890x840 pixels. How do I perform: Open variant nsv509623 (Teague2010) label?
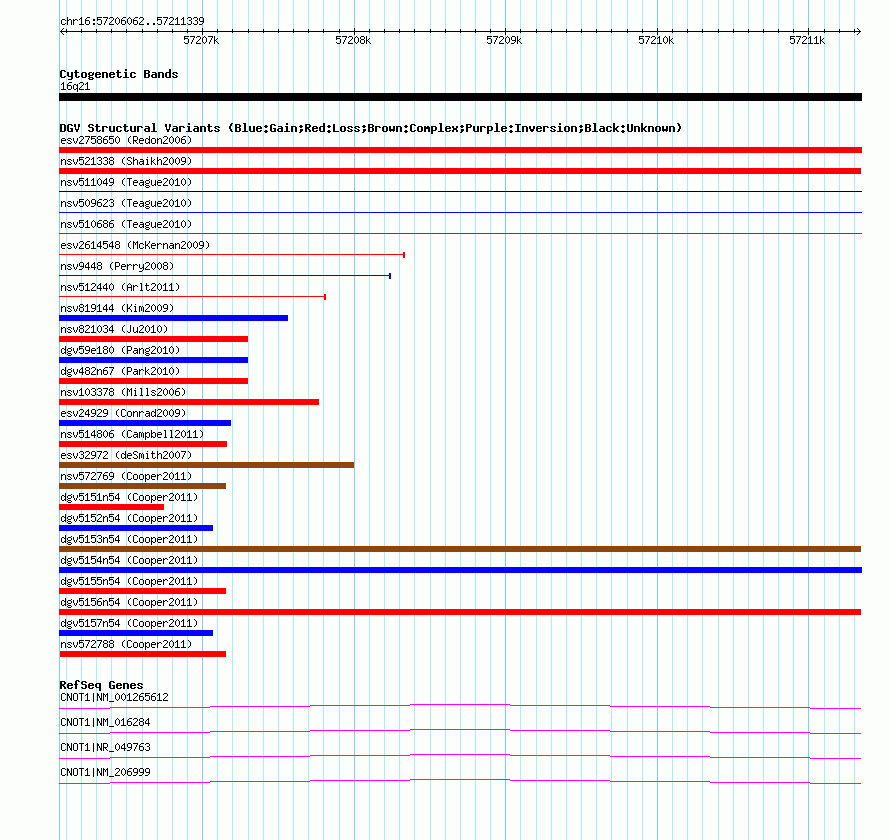126,203
